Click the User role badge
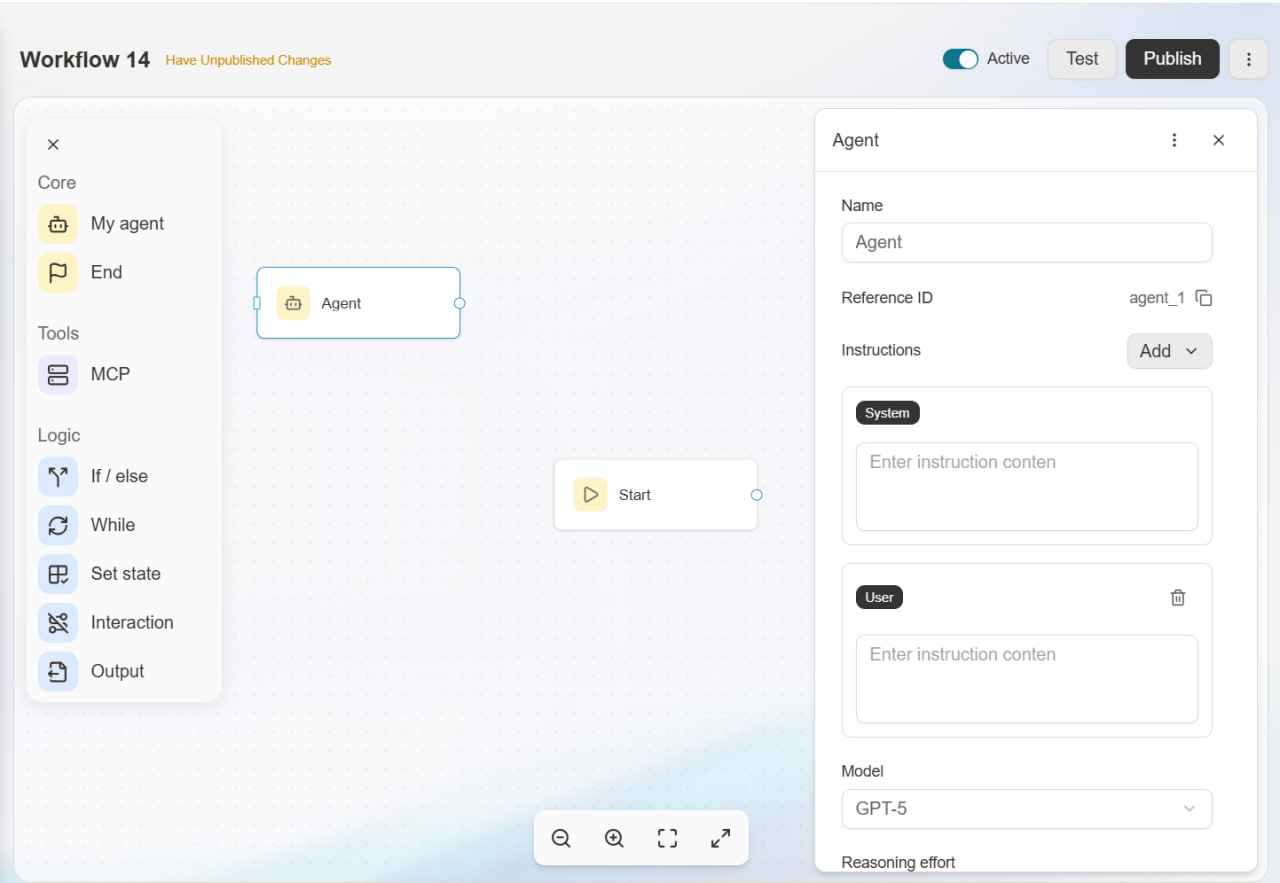Viewport: 1280px width, 883px height. [x=879, y=597]
